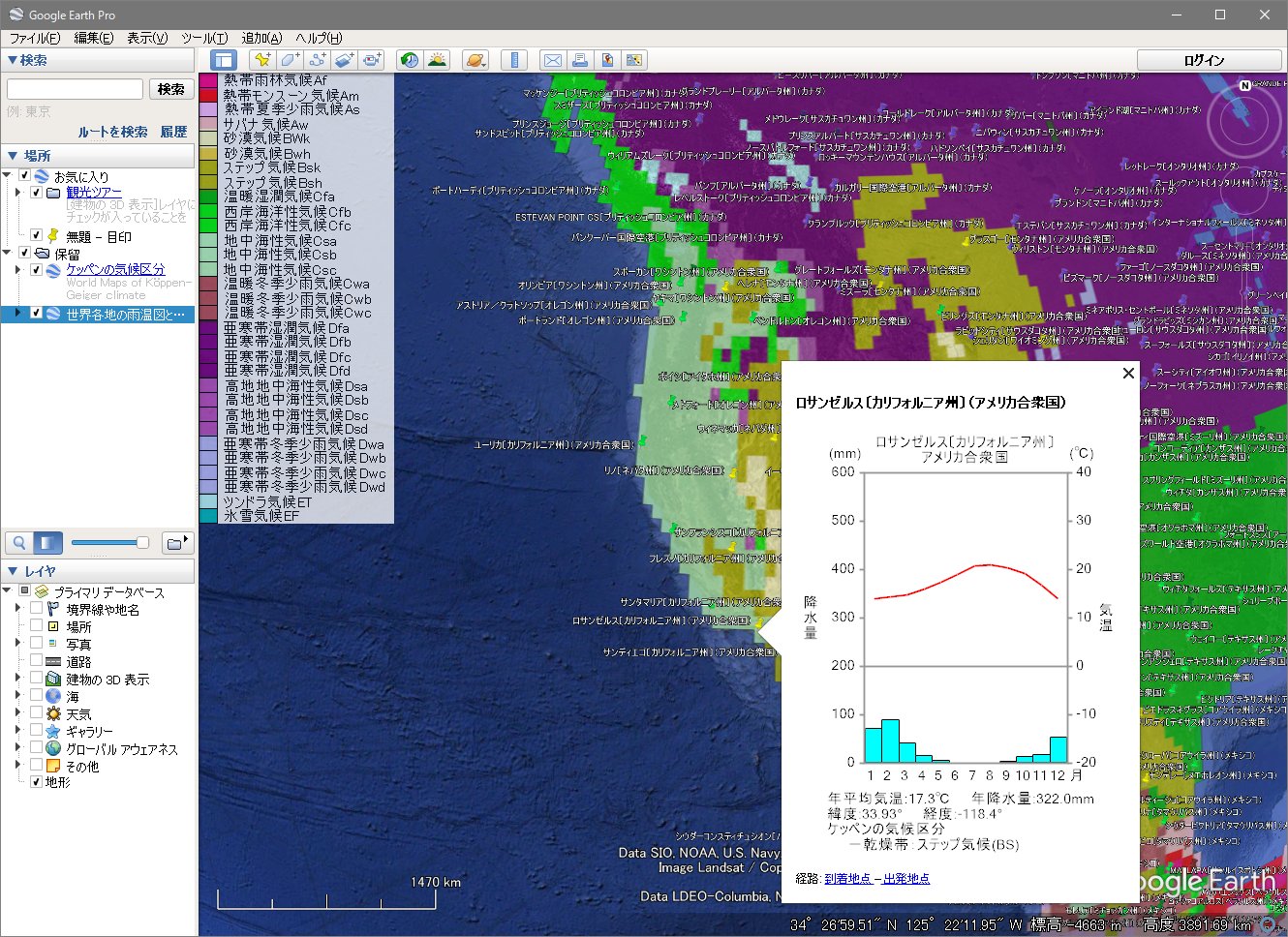This screenshot has height=937, width=1288.
Task: Click the 検索 search button
Action: click(171, 89)
